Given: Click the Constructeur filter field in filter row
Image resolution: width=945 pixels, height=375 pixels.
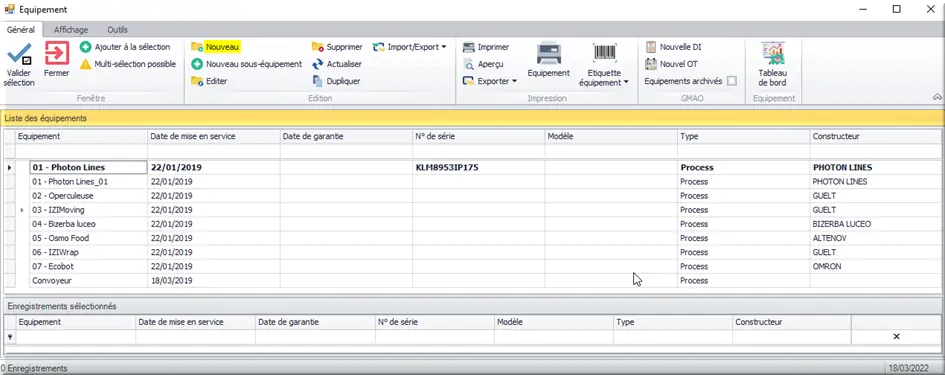Looking at the screenshot, I should (x=875, y=151).
